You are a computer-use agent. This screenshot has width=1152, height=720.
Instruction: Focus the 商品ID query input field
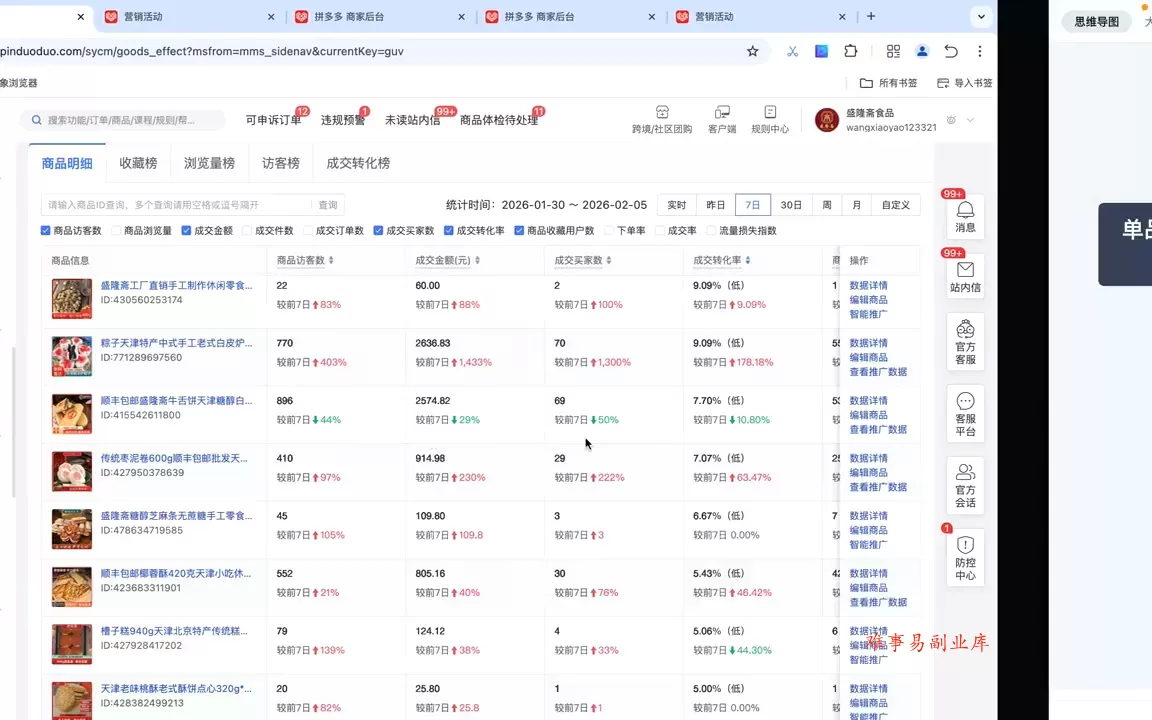pyautogui.click(x=176, y=205)
